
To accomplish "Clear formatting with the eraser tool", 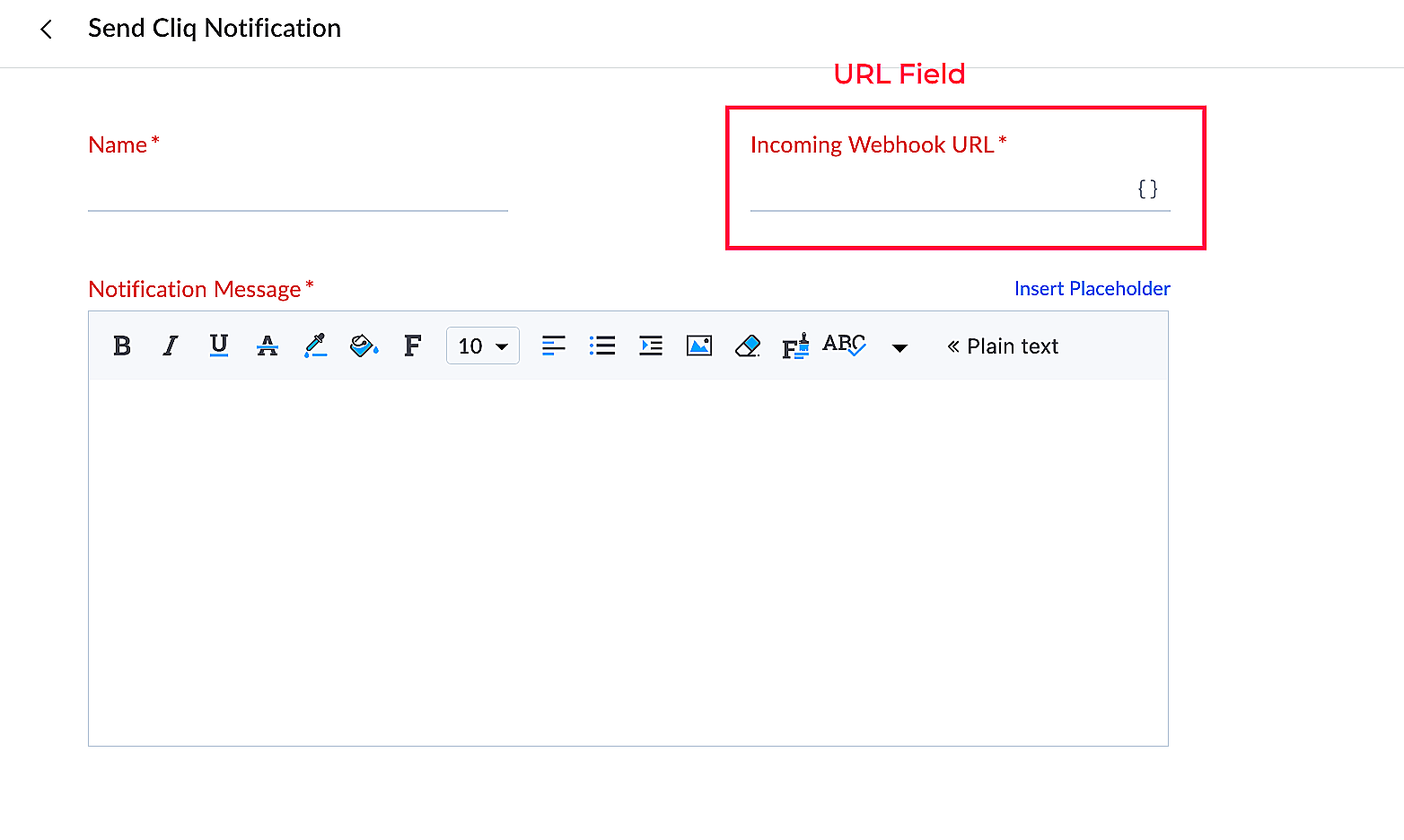I will (748, 346).
